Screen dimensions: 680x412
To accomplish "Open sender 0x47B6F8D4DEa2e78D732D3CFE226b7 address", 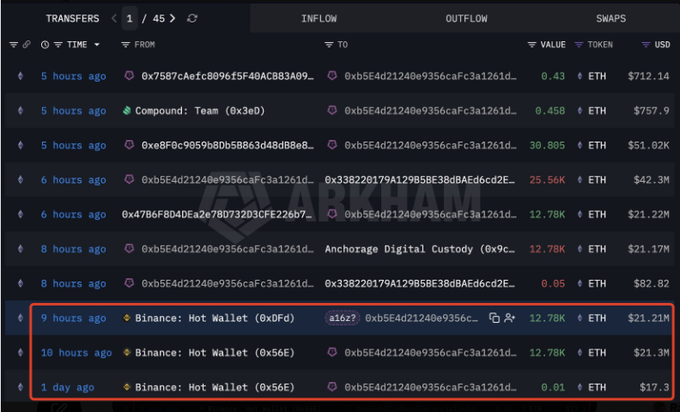I will 217,215.
